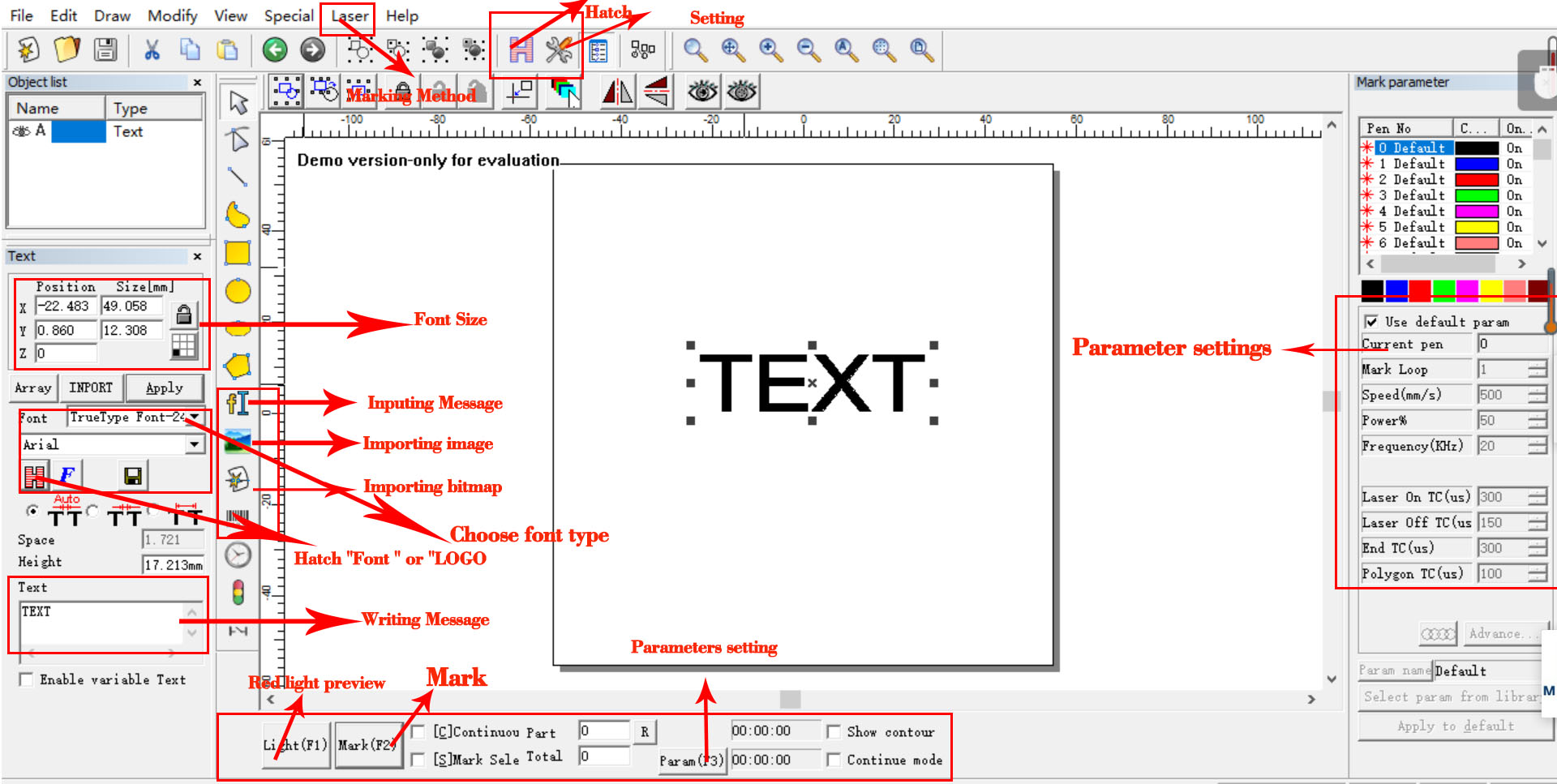This screenshot has width=1557, height=784.
Task: Select the Polygon drawing tool
Action: pyautogui.click(x=238, y=366)
